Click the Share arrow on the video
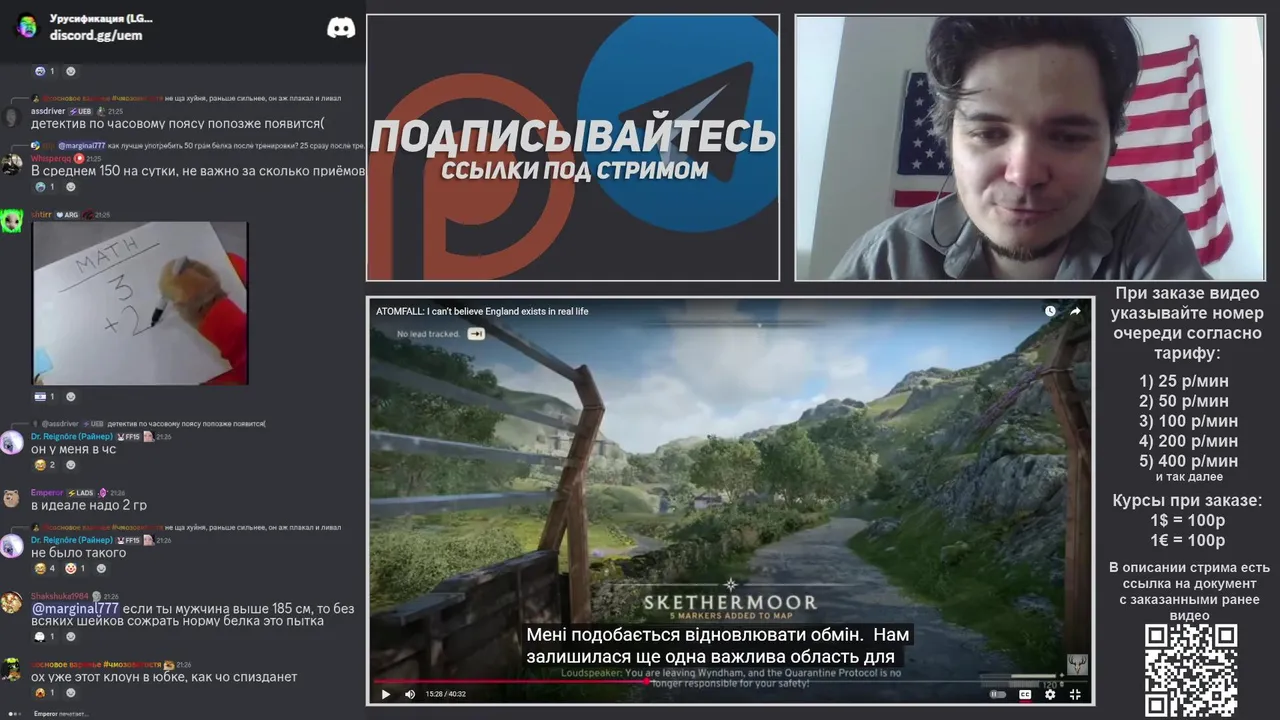Image resolution: width=1280 pixels, height=720 pixels. [x=1075, y=311]
